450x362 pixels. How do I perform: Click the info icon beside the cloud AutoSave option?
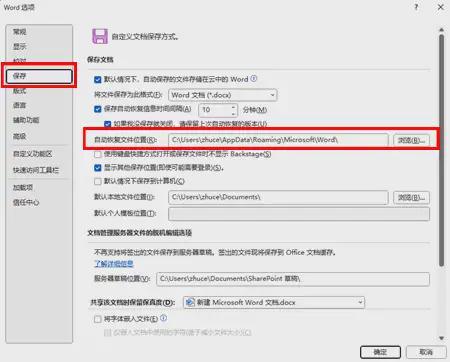tap(254, 79)
